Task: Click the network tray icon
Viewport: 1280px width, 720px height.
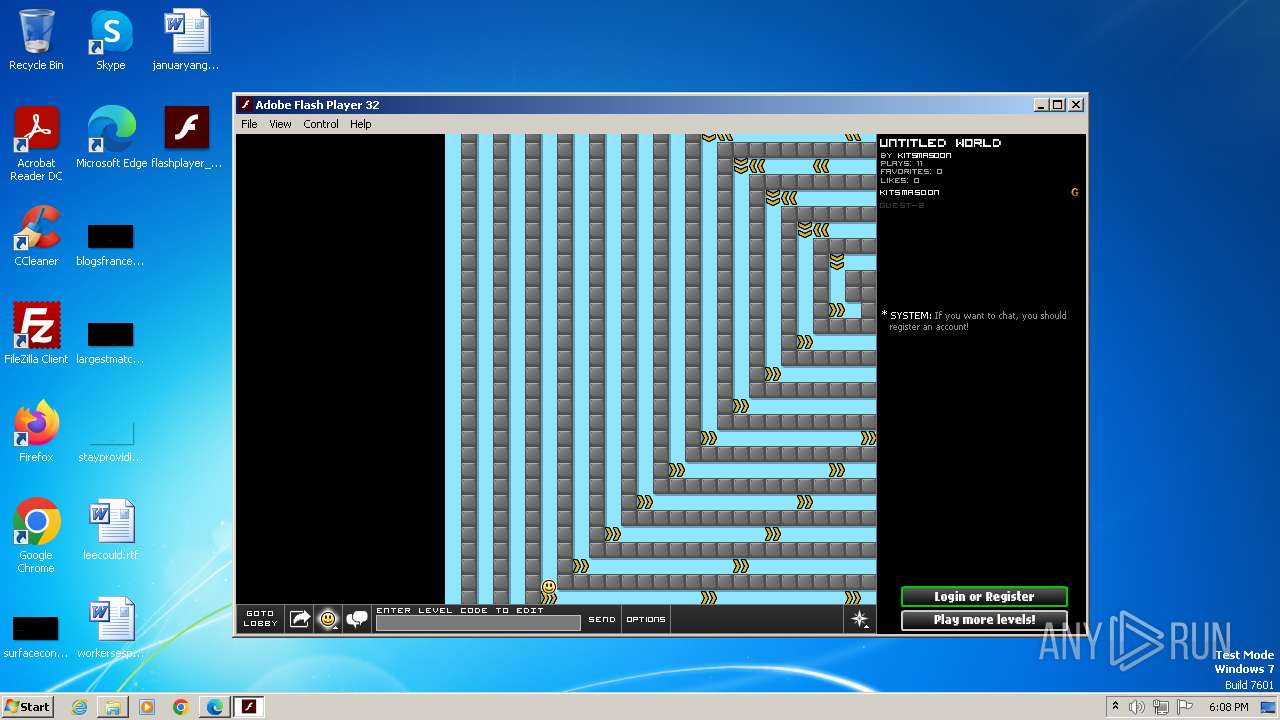Action: click(x=1161, y=707)
